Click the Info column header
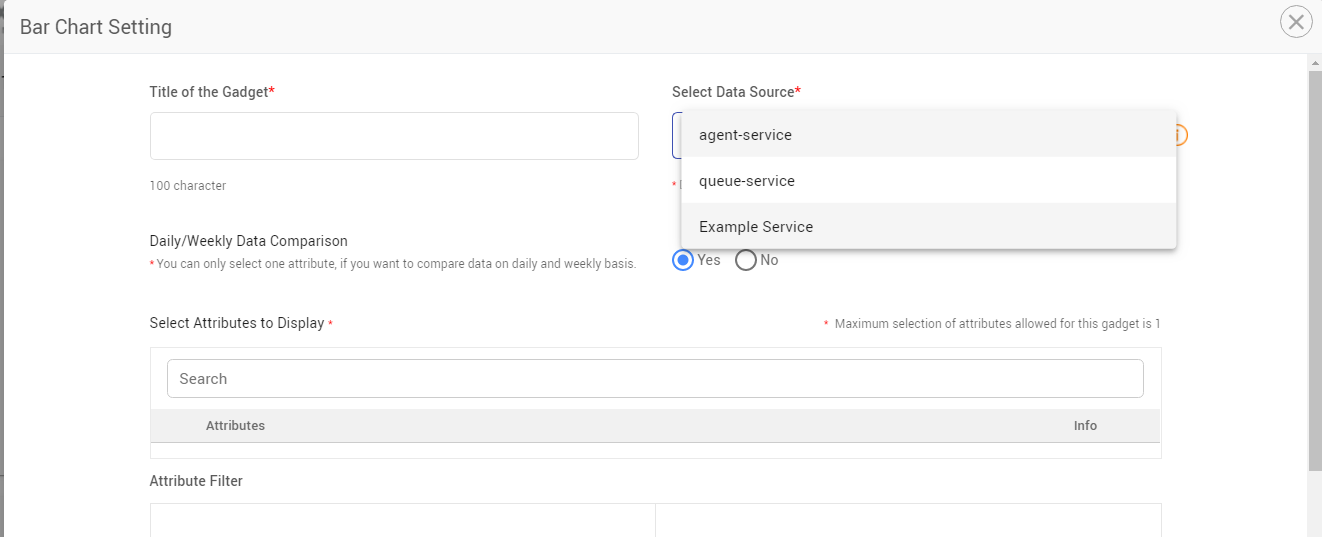1322x537 pixels. pos(1085,426)
